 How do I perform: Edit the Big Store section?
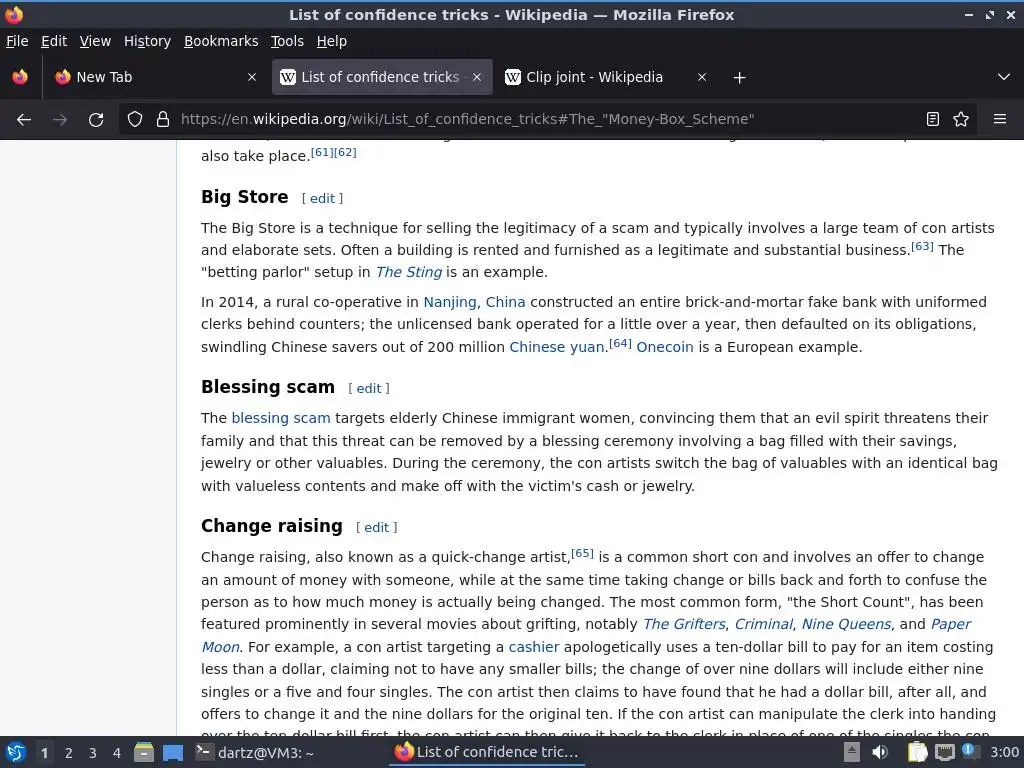(x=323, y=199)
